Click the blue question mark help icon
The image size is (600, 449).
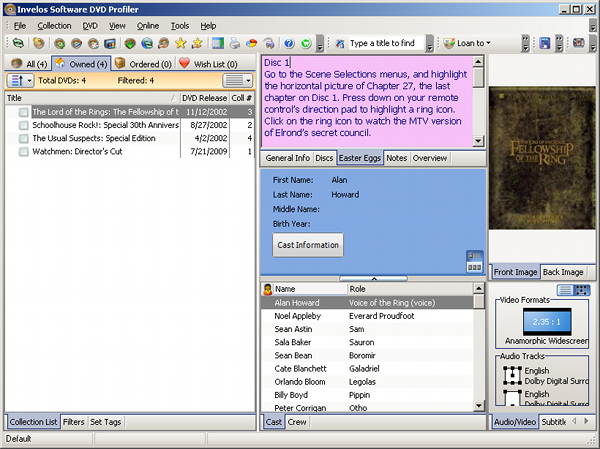pyautogui.click(x=289, y=43)
